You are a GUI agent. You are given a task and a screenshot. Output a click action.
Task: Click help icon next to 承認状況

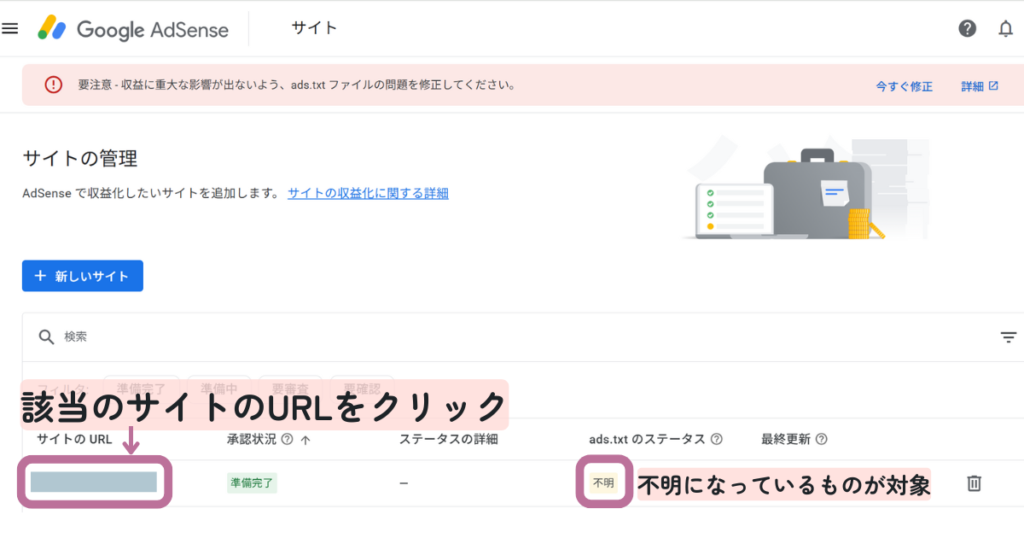287,439
